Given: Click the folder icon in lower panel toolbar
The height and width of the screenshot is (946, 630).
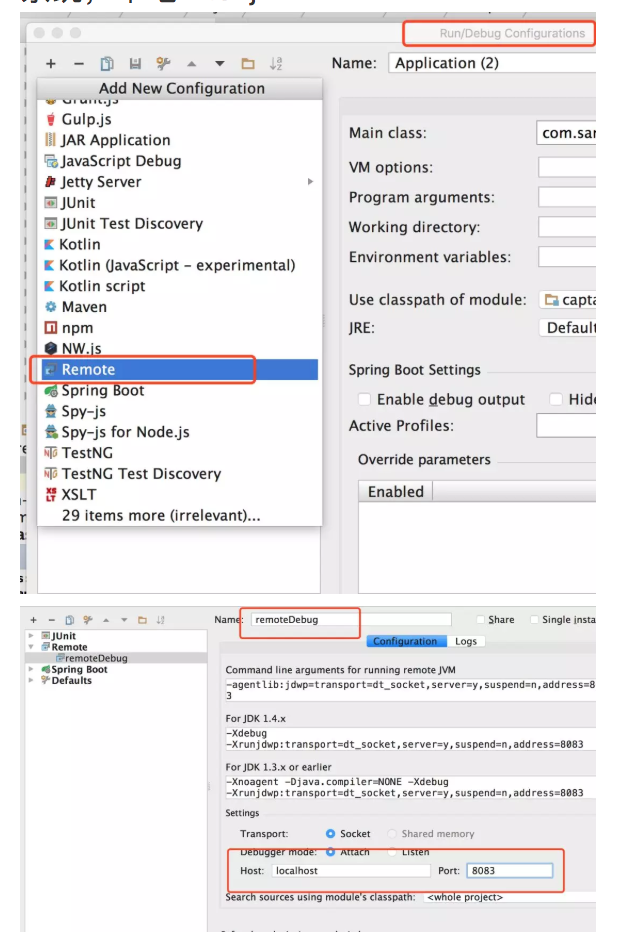Looking at the screenshot, I should click(x=142, y=620).
